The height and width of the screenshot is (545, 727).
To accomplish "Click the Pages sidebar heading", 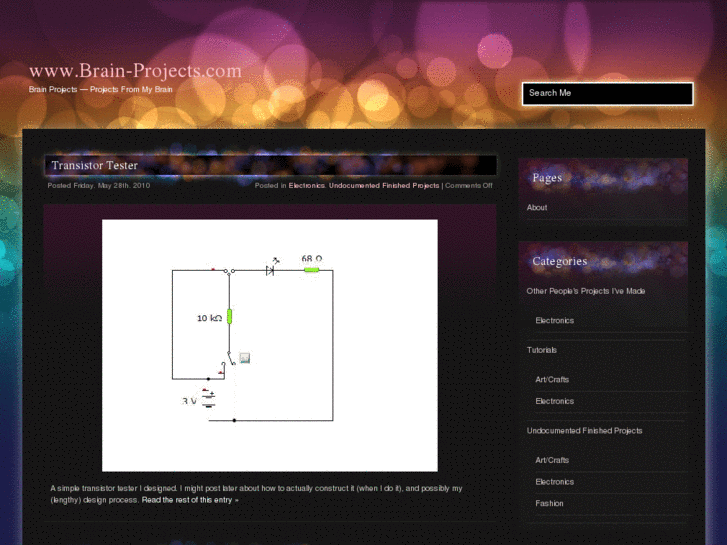I will pos(547,178).
